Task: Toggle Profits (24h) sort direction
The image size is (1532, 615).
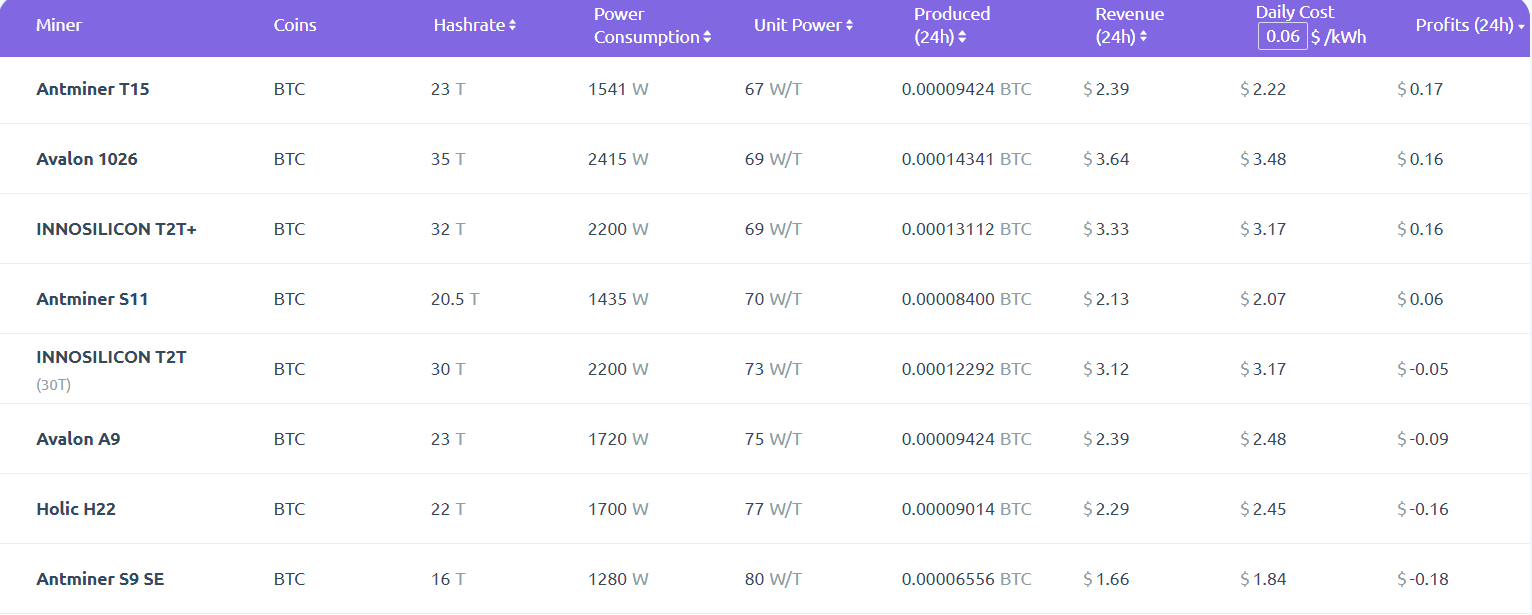Action: (1520, 26)
